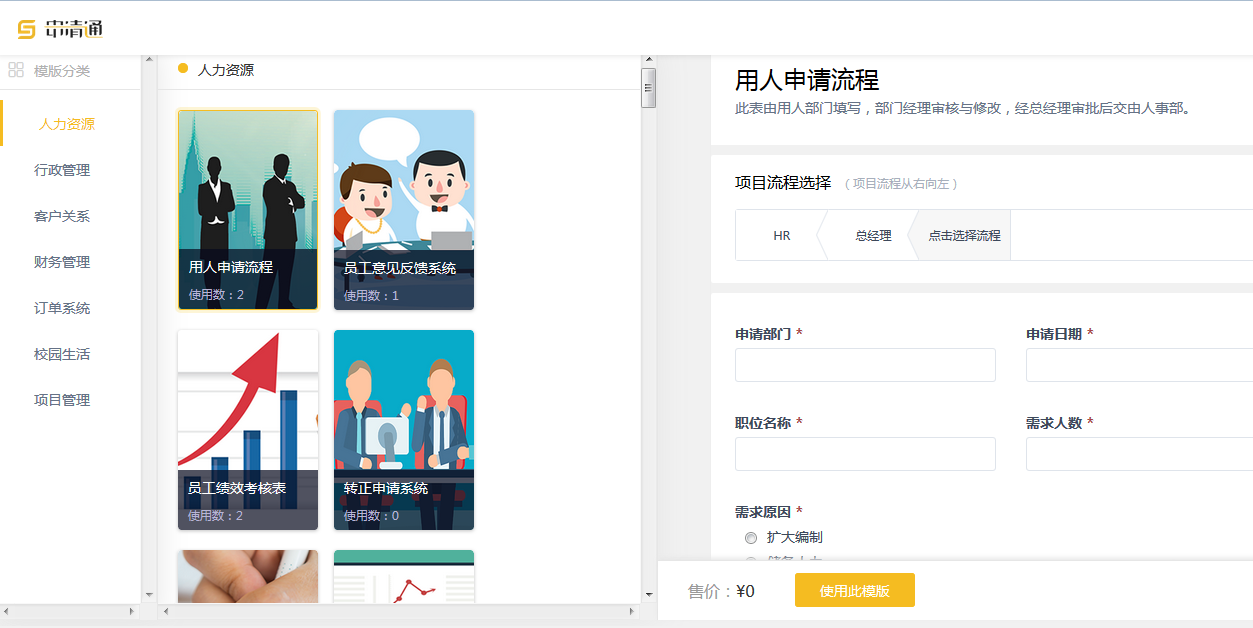The width and height of the screenshot is (1253, 628).
Task: Click the template panel horizontal scroll-right arrow
Action: coord(631,611)
